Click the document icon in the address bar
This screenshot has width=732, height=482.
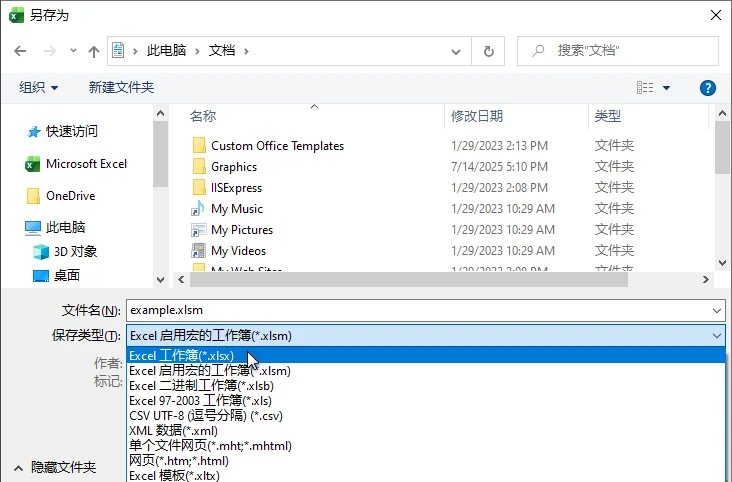coord(118,50)
